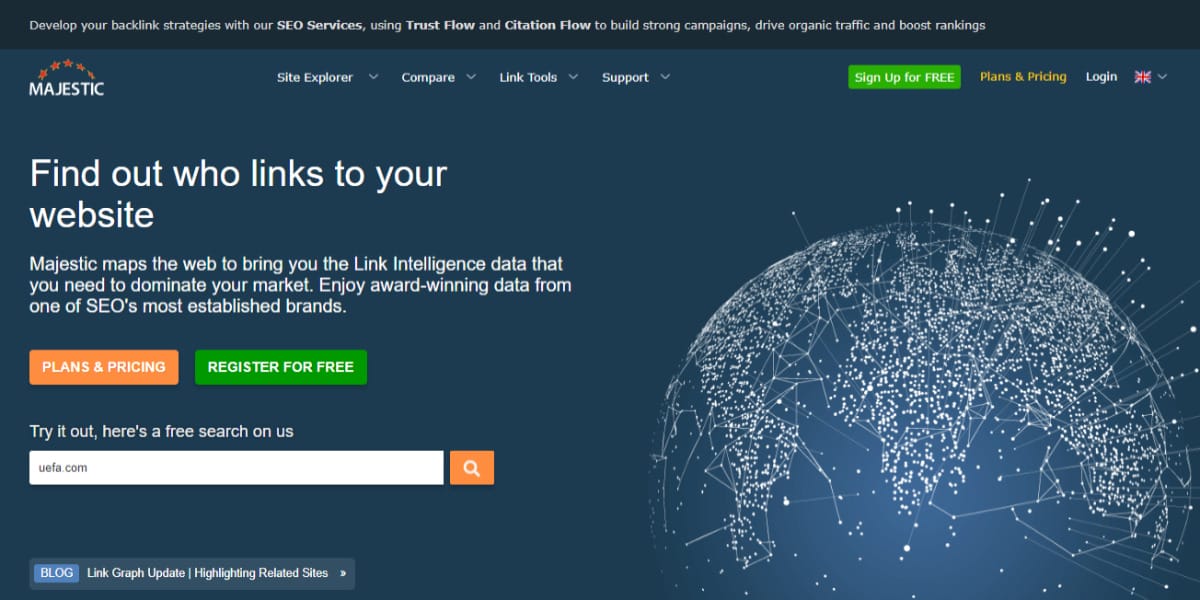Viewport: 1200px width, 600px height.
Task: Expand the Compare menu chevron
Action: tap(473, 77)
